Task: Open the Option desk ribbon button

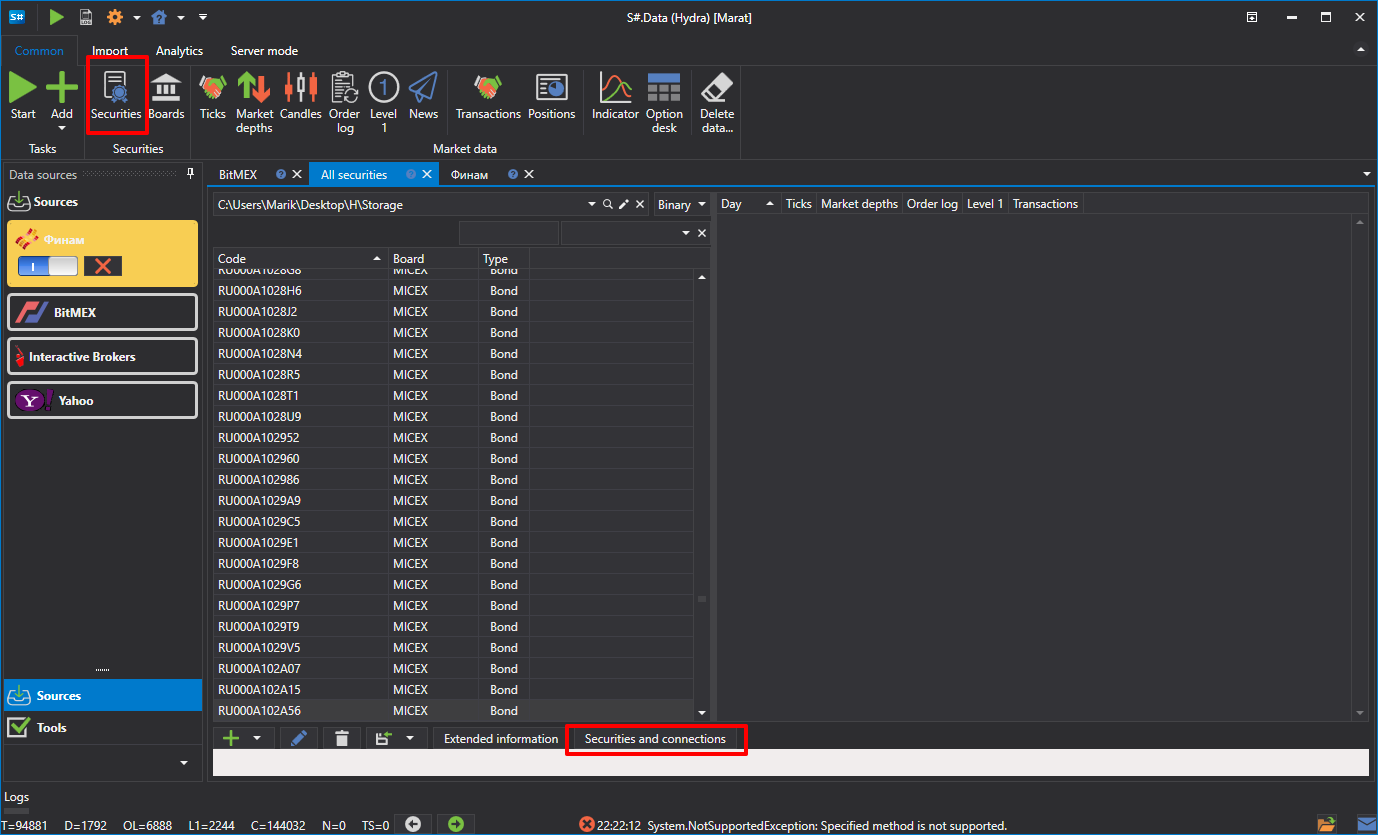Action: [x=664, y=104]
